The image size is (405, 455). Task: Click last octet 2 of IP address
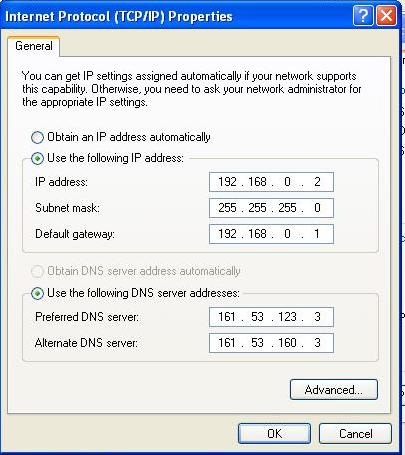pos(317,182)
